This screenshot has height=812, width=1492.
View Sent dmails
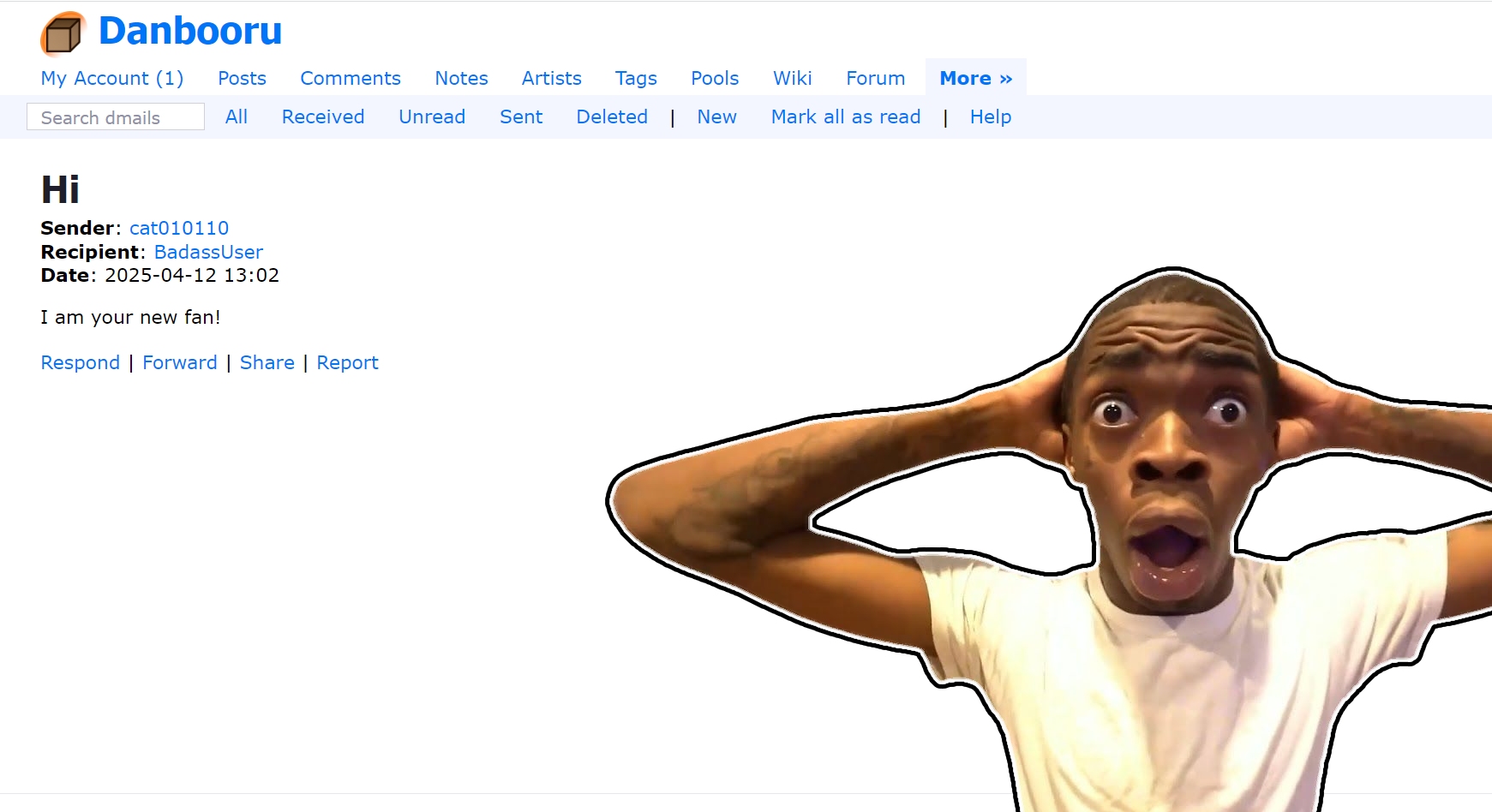point(521,116)
